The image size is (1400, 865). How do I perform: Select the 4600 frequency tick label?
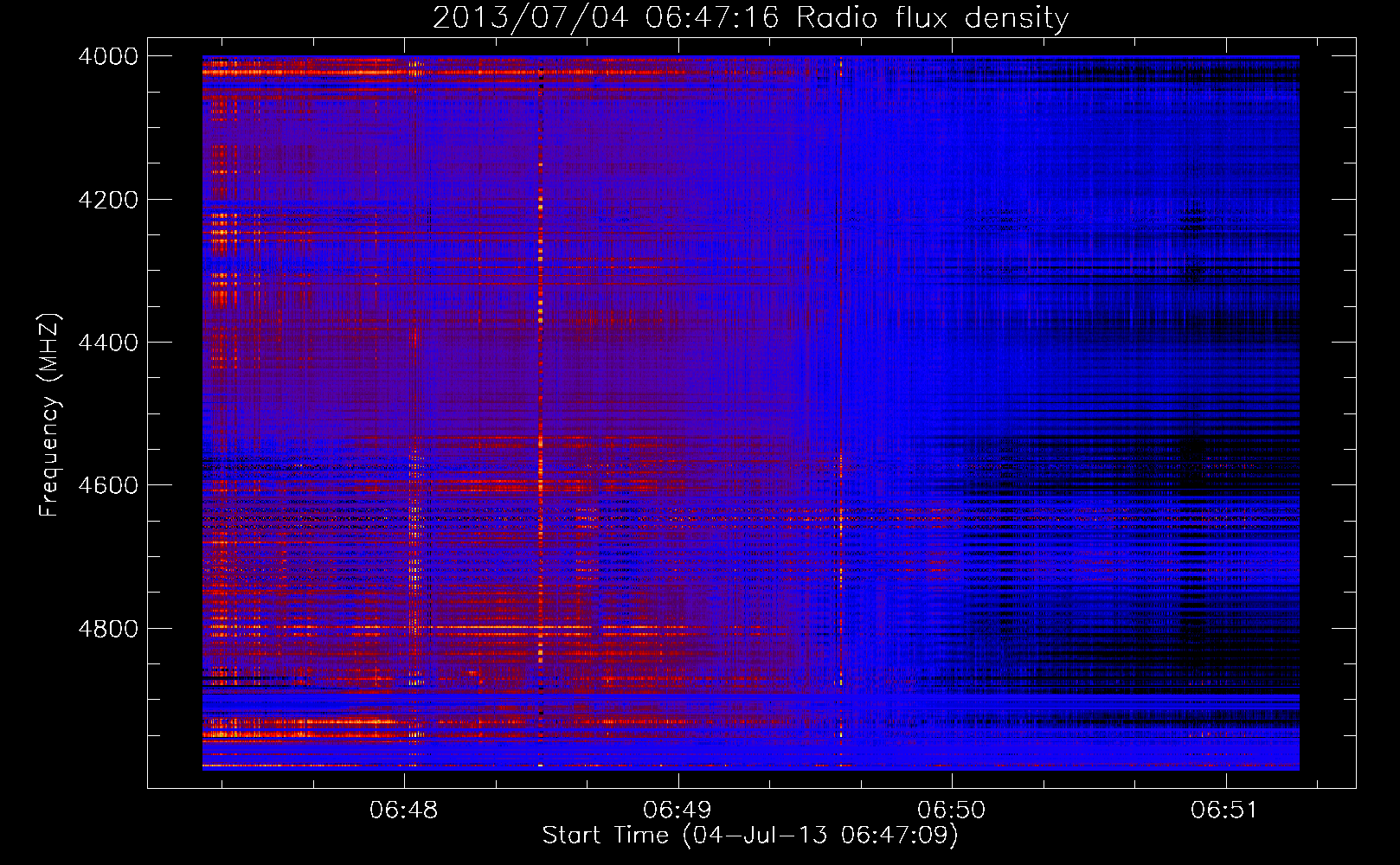pos(108,485)
